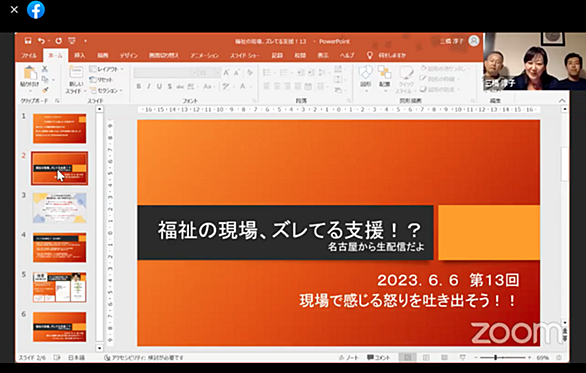
Task: Start slideshow from beginning icon in title bar
Action: [x=72, y=41]
